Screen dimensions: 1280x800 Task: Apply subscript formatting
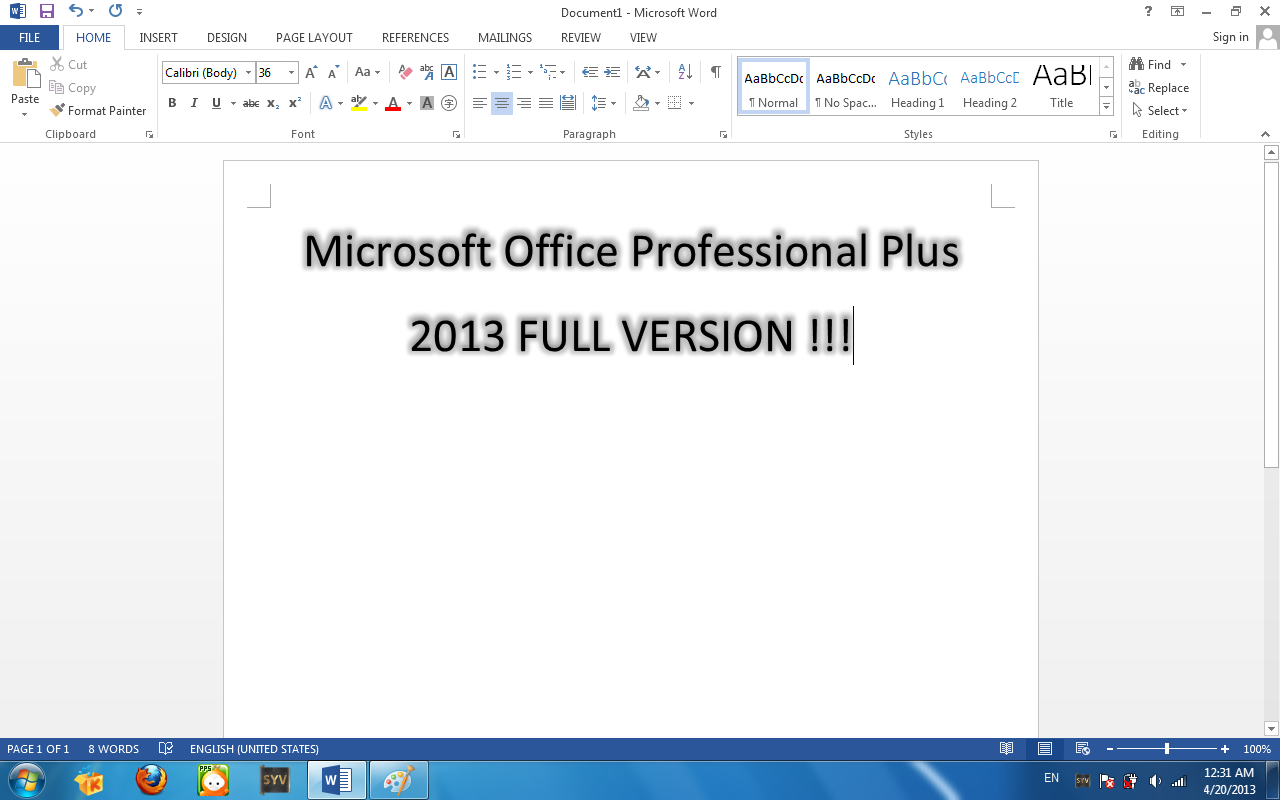tap(273, 103)
